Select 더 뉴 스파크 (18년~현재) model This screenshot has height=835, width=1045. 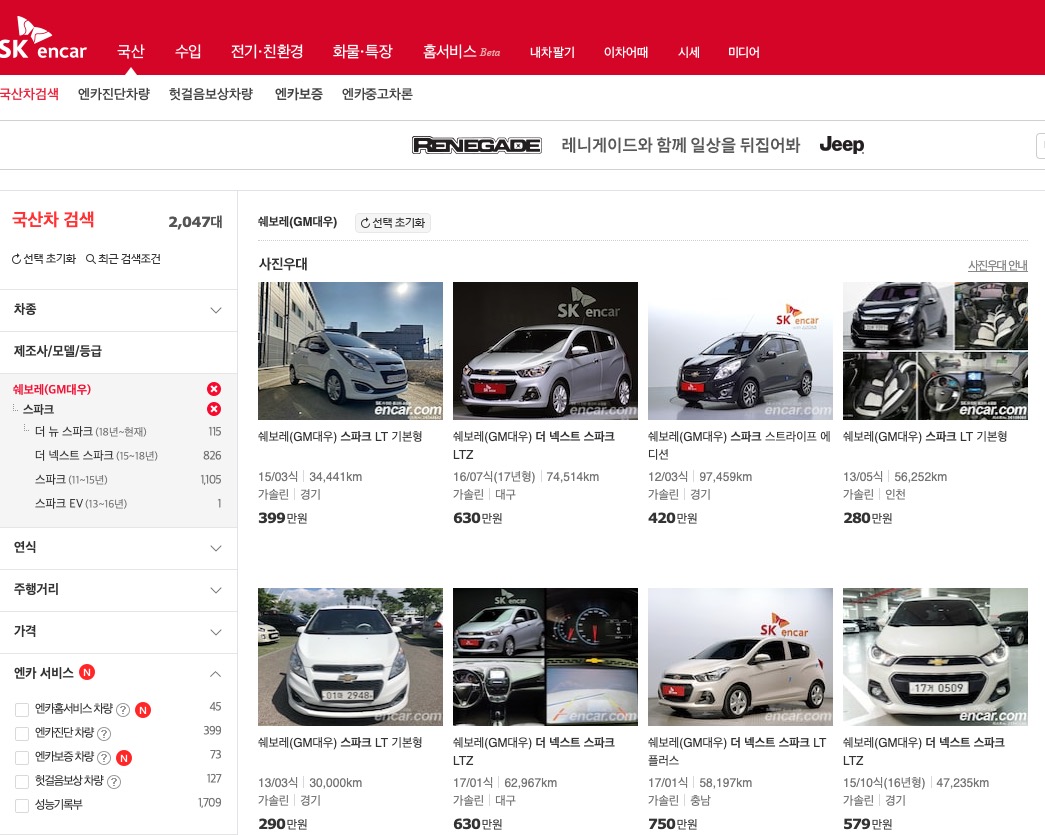pos(91,432)
